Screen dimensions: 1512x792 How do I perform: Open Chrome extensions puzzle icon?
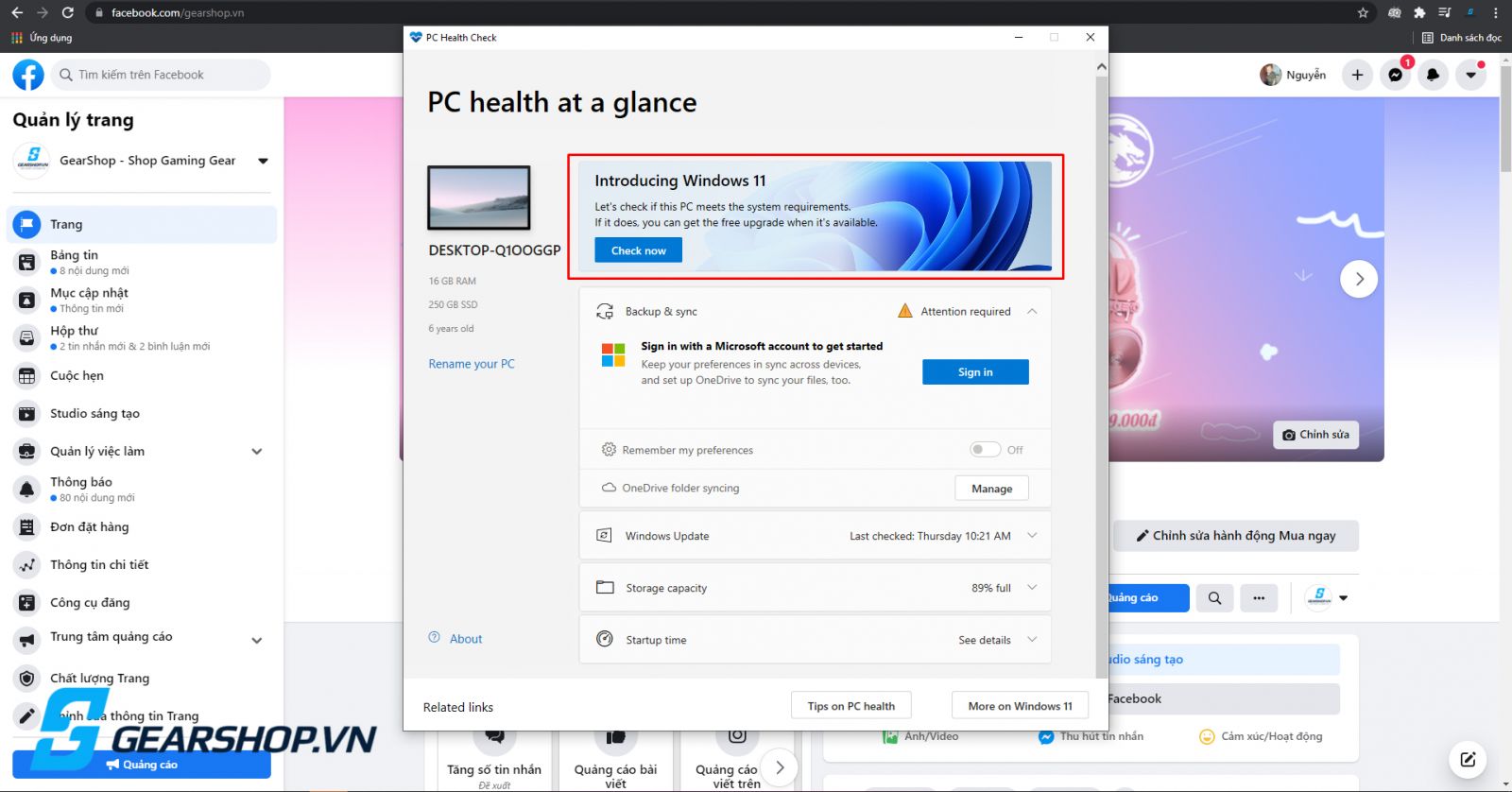1419,12
